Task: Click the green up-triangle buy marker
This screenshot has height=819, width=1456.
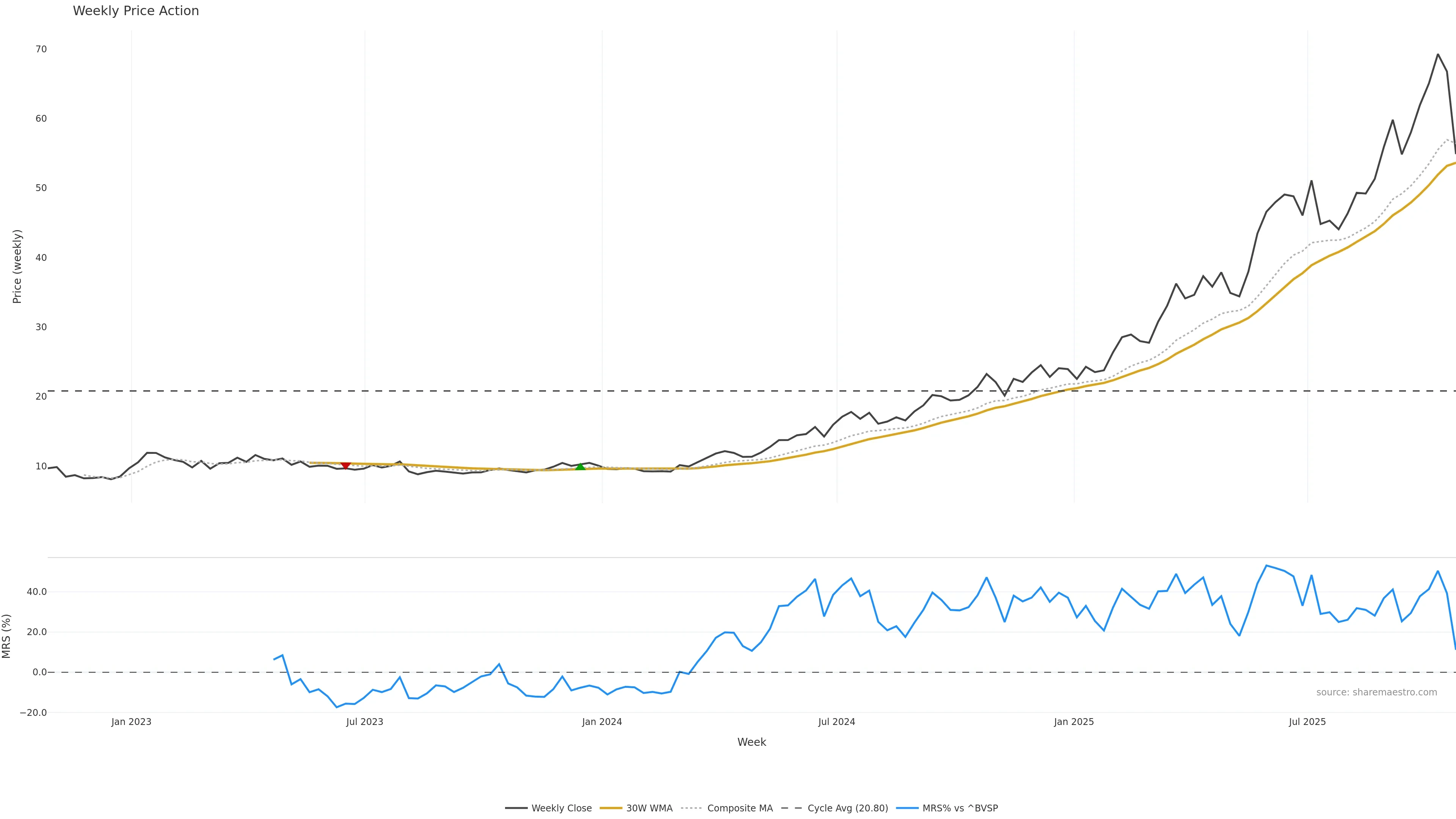Action: pyautogui.click(x=580, y=466)
